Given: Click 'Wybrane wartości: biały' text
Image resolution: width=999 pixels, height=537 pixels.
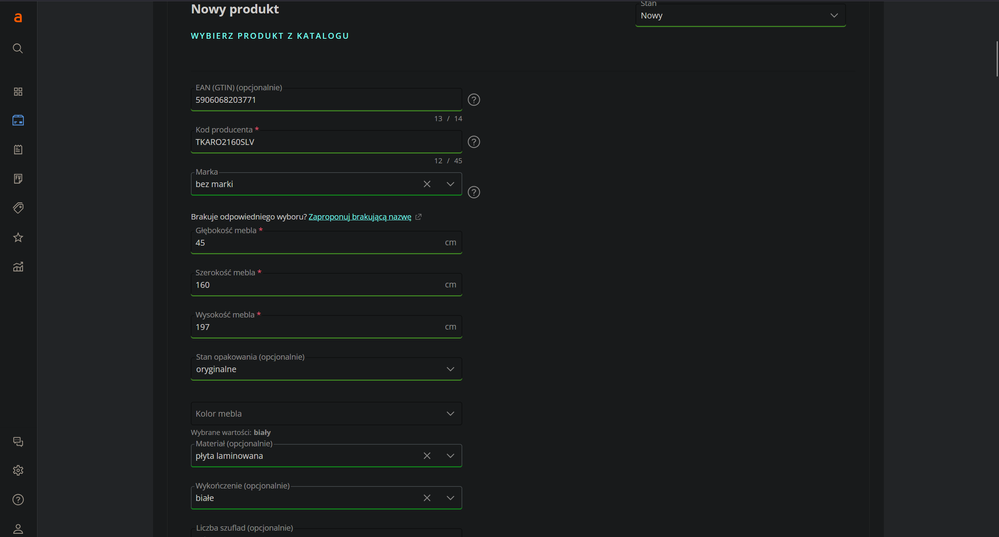Looking at the screenshot, I should tap(231, 433).
